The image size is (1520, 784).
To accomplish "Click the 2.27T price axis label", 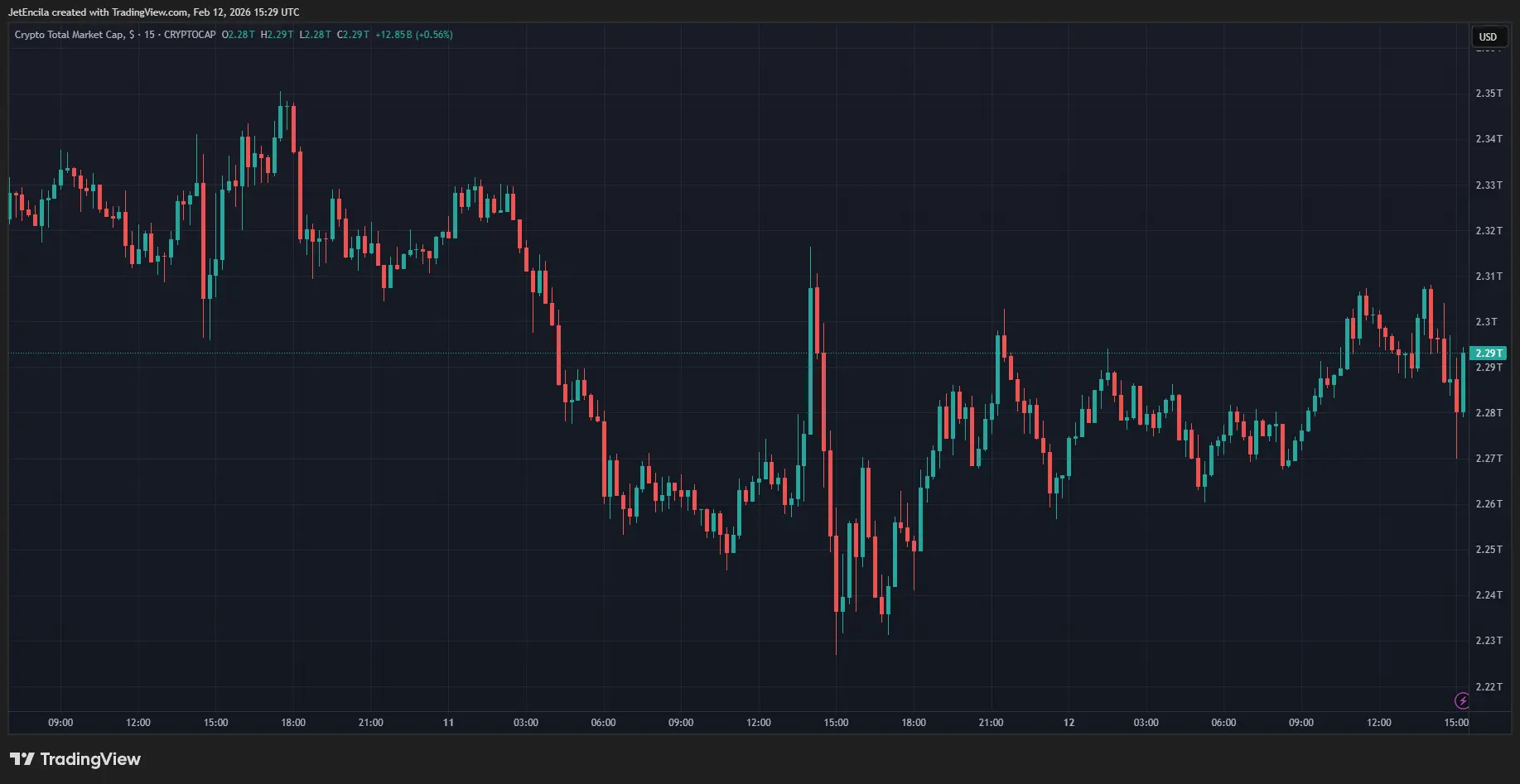I will click(x=1489, y=459).
